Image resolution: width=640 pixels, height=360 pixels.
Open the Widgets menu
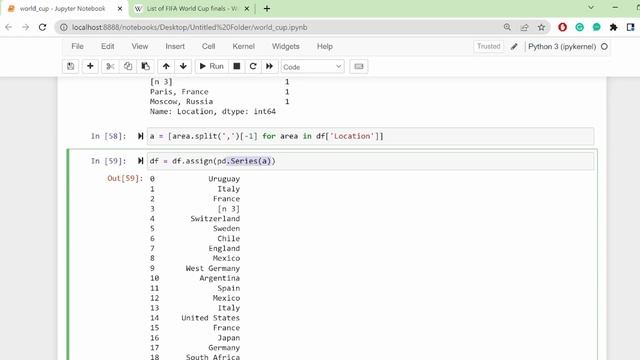[x=286, y=47]
